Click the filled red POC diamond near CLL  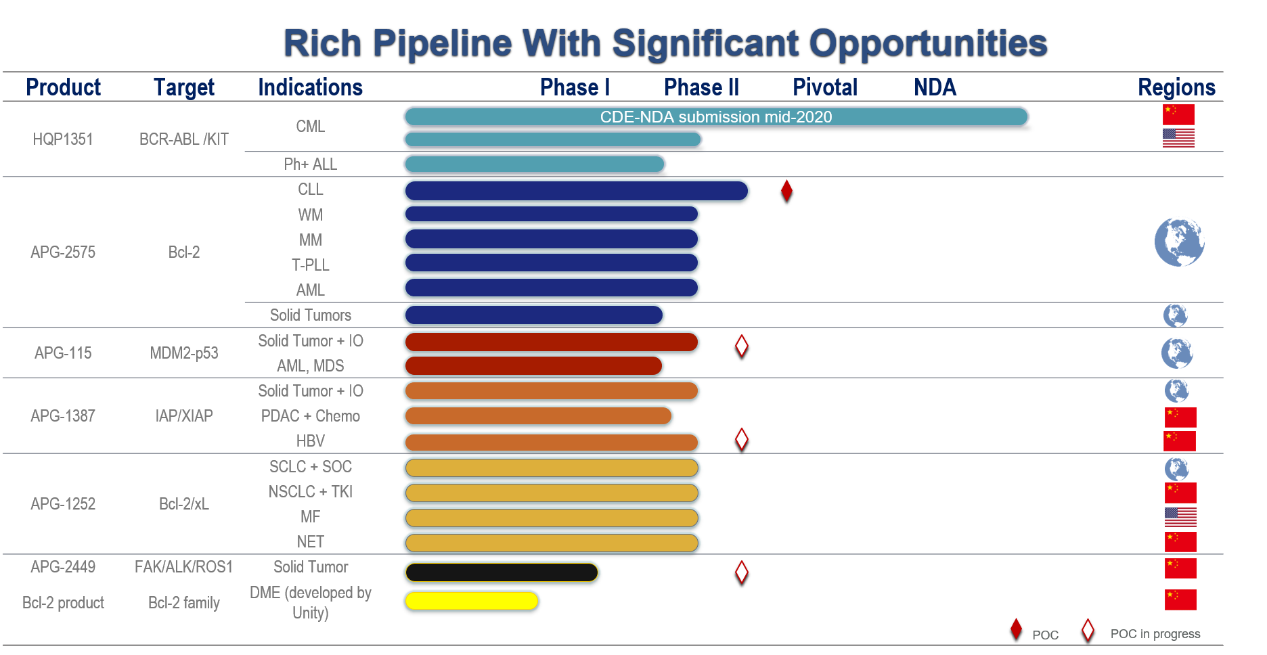click(x=787, y=191)
